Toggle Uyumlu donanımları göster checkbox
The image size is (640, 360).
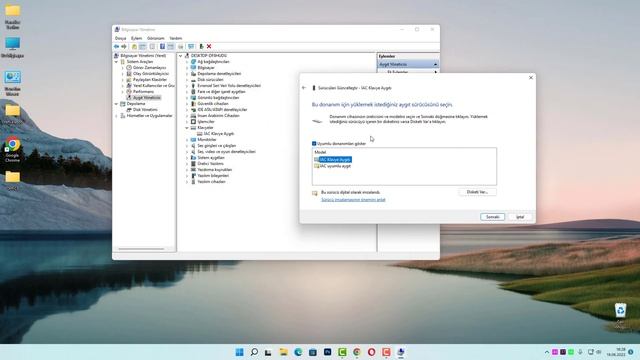point(314,144)
